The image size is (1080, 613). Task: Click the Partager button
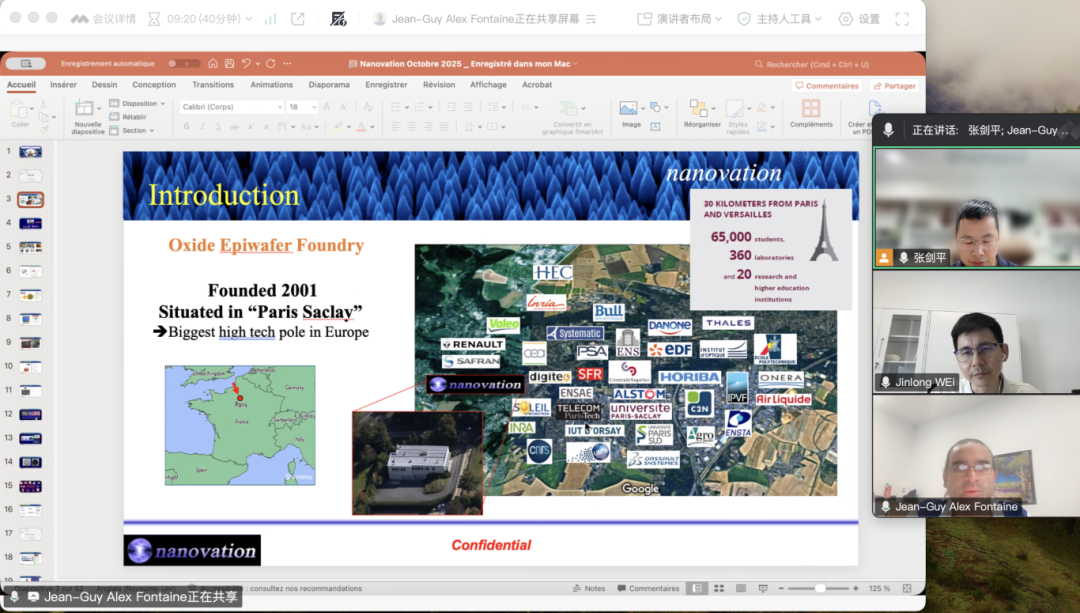[x=893, y=86]
